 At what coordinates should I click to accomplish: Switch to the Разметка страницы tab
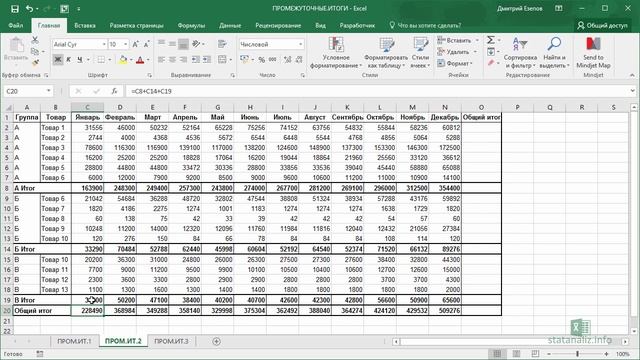click(x=136, y=25)
